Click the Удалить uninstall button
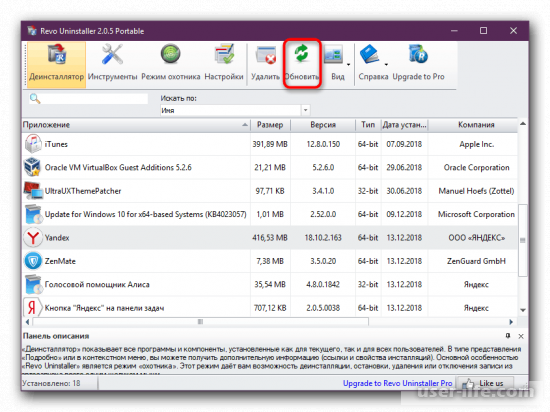 tap(265, 64)
